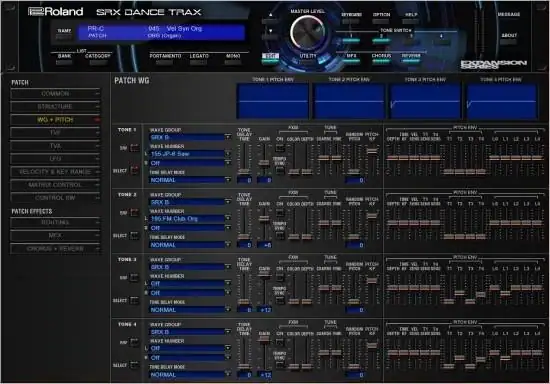Enable Mono mode
This screenshot has height=384, width=550.
coord(233,62)
